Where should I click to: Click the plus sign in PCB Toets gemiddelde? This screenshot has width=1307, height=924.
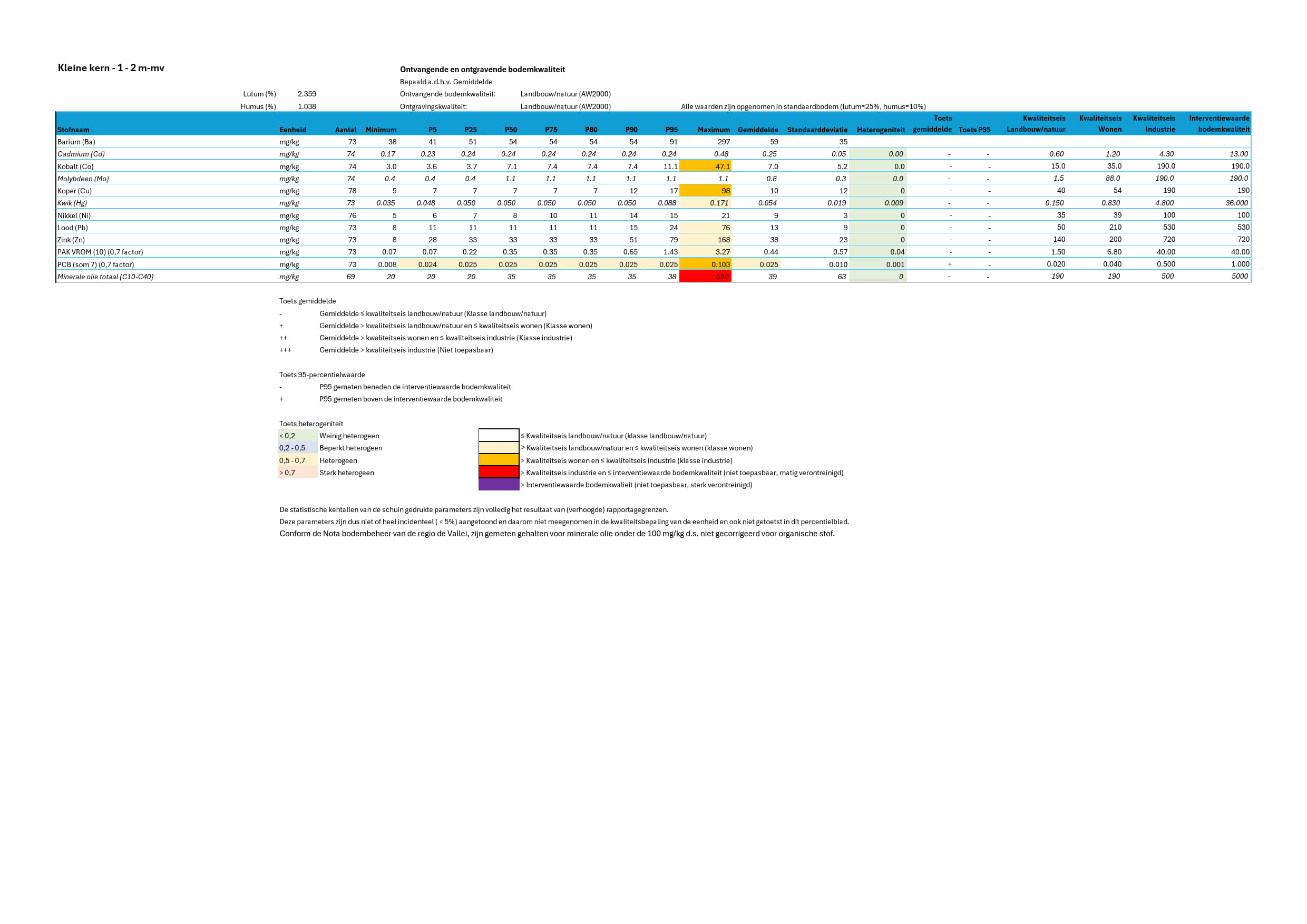point(949,264)
